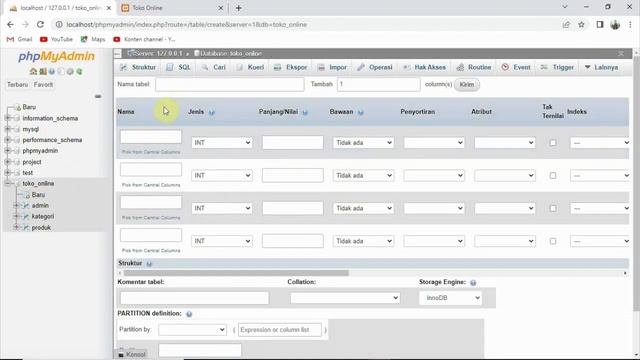Open help icon next to Struktur label
The height and width of the screenshot is (360, 640).
pos(149,264)
